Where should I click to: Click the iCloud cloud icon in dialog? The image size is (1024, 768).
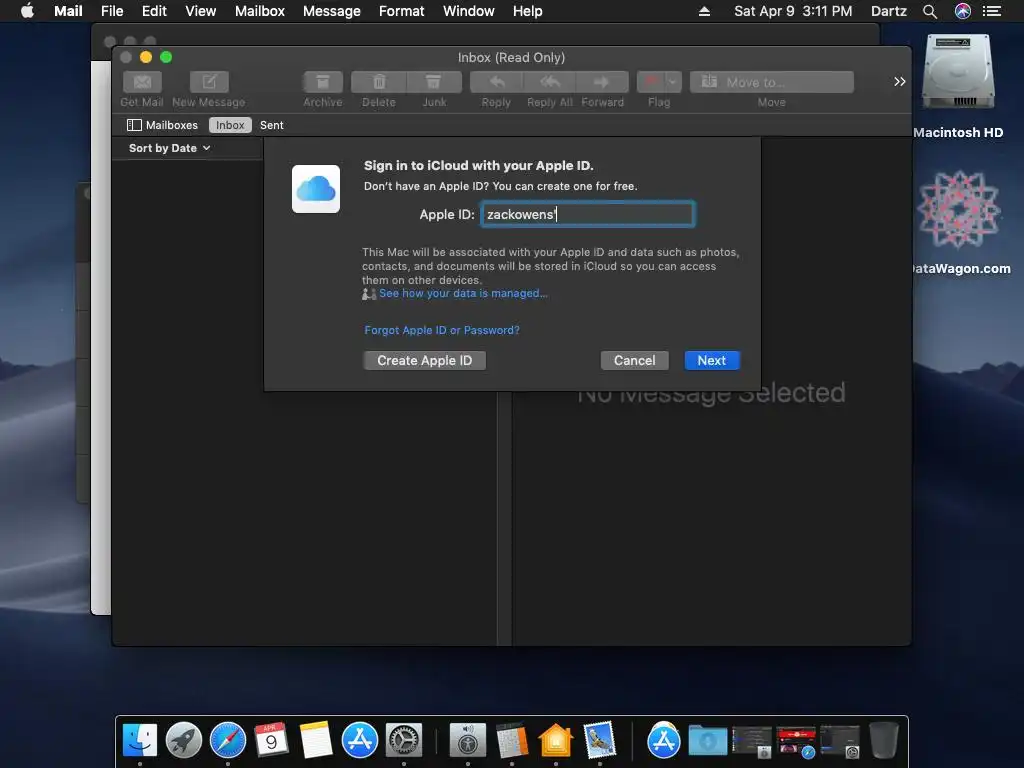pyautogui.click(x=316, y=189)
